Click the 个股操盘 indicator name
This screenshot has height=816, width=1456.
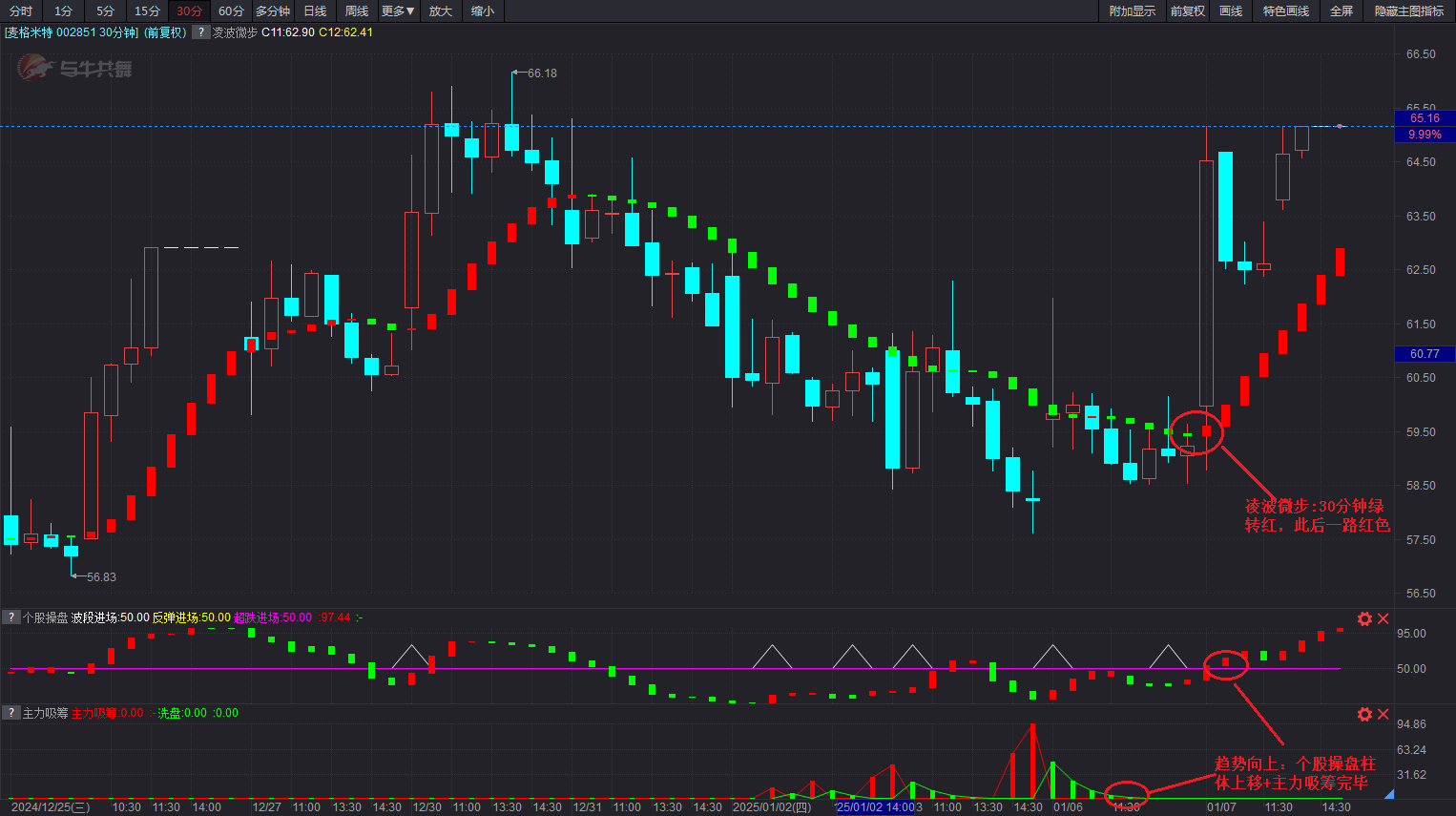45,617
